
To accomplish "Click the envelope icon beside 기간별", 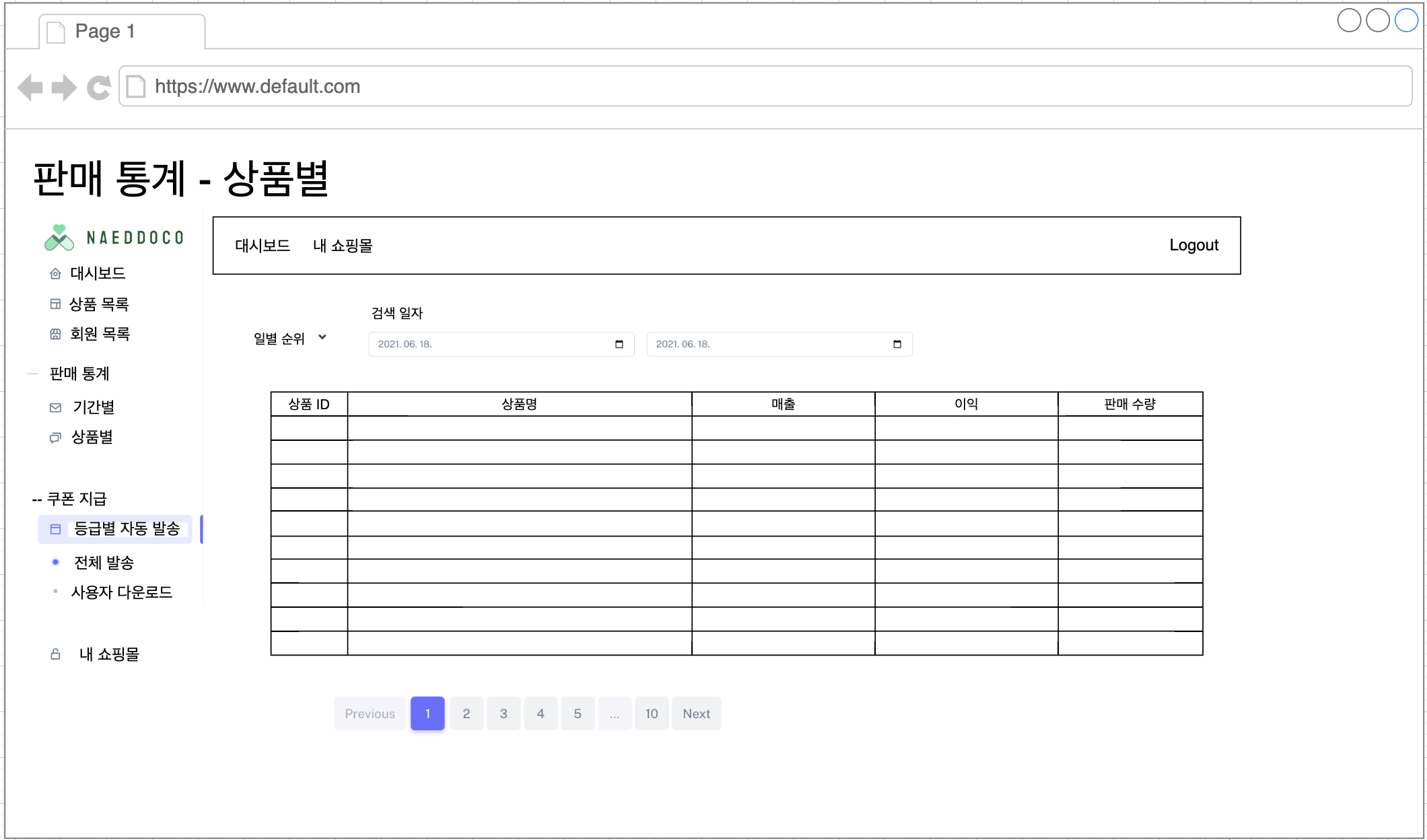I will (56, 407).
